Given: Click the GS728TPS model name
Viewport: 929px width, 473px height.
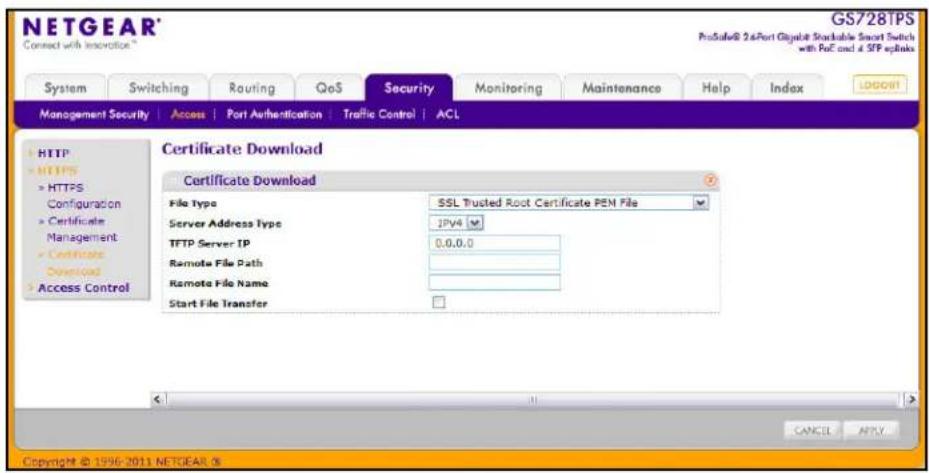Looking at the screenshot, I should 873,19.
